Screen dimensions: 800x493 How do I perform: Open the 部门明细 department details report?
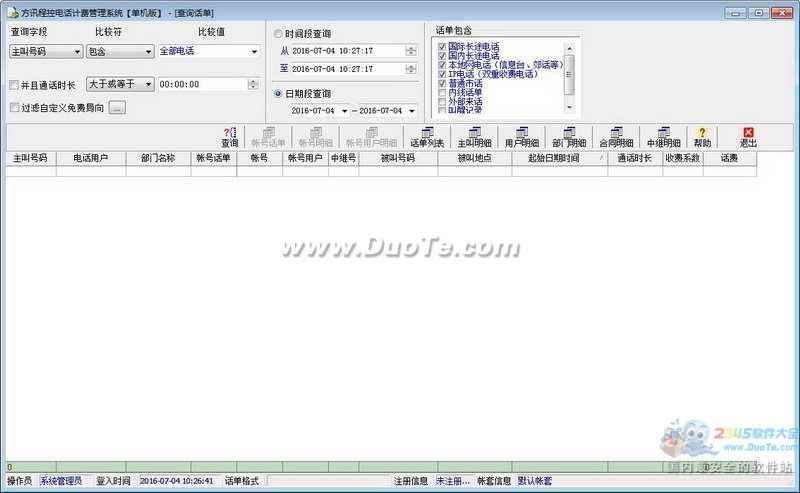point(568,137)
